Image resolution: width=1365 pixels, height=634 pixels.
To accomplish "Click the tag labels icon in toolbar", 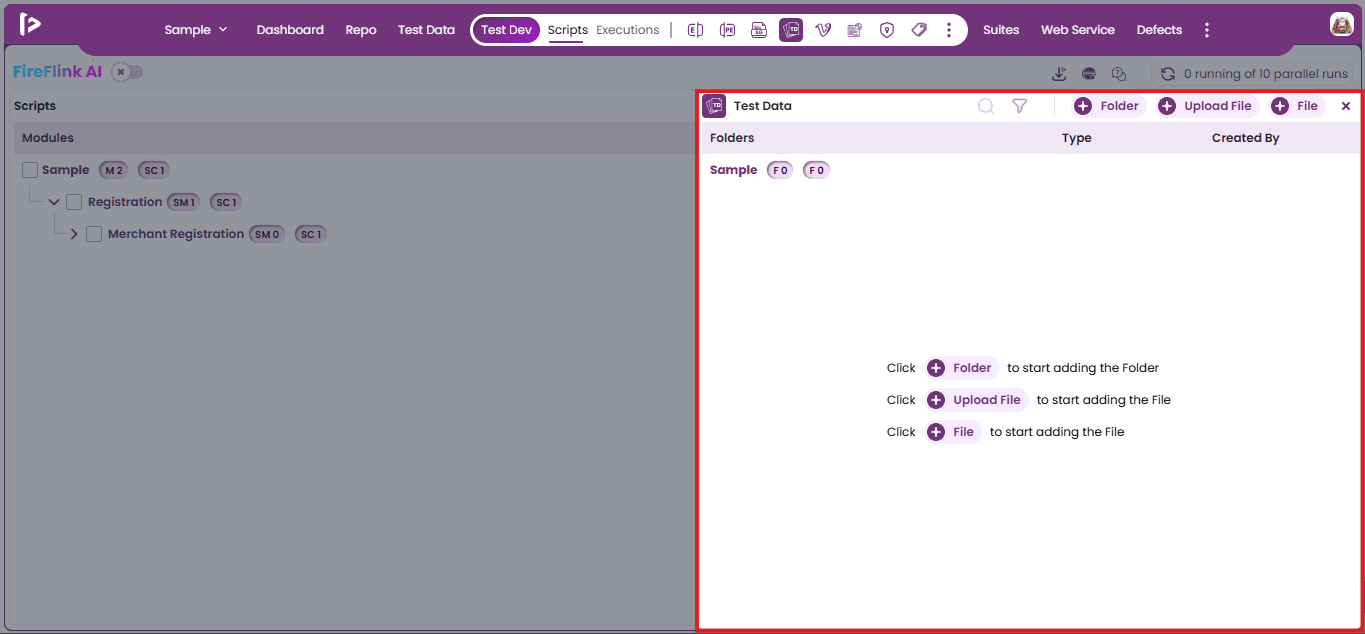I will [x=919, y=30].
